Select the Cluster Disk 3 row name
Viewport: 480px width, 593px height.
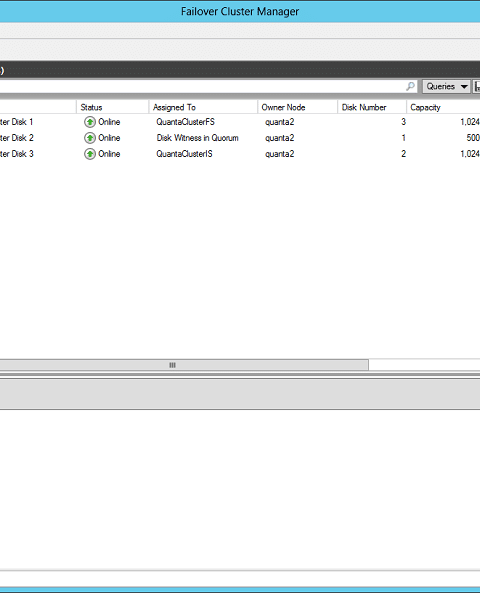click(x=17, y=154)
